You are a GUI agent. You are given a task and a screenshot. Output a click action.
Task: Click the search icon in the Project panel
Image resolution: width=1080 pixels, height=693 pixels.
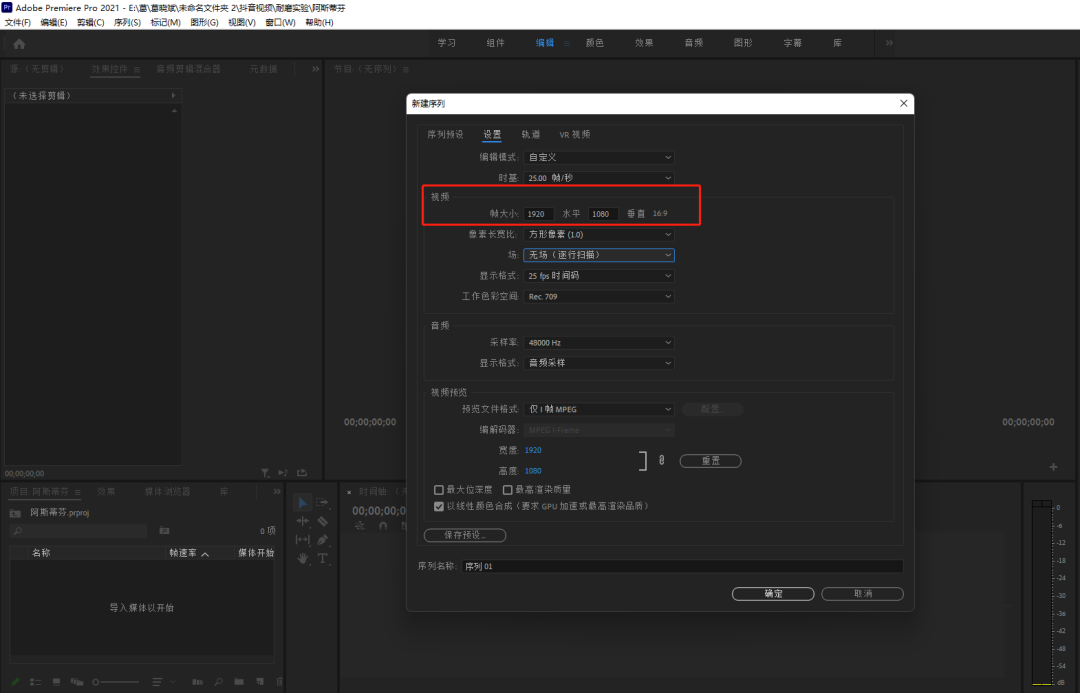pyautogui.click(x=218, y=681)
